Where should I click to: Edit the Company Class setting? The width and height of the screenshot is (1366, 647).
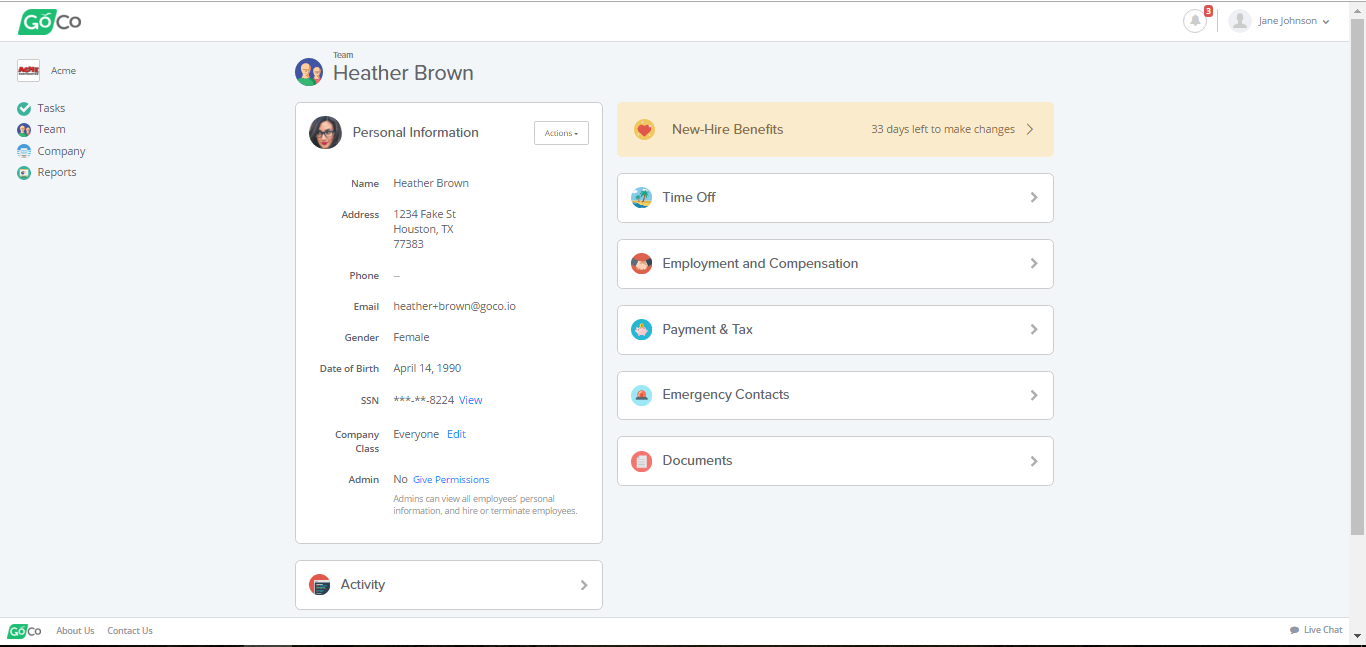pyautogui.click(x=456, y=434)
